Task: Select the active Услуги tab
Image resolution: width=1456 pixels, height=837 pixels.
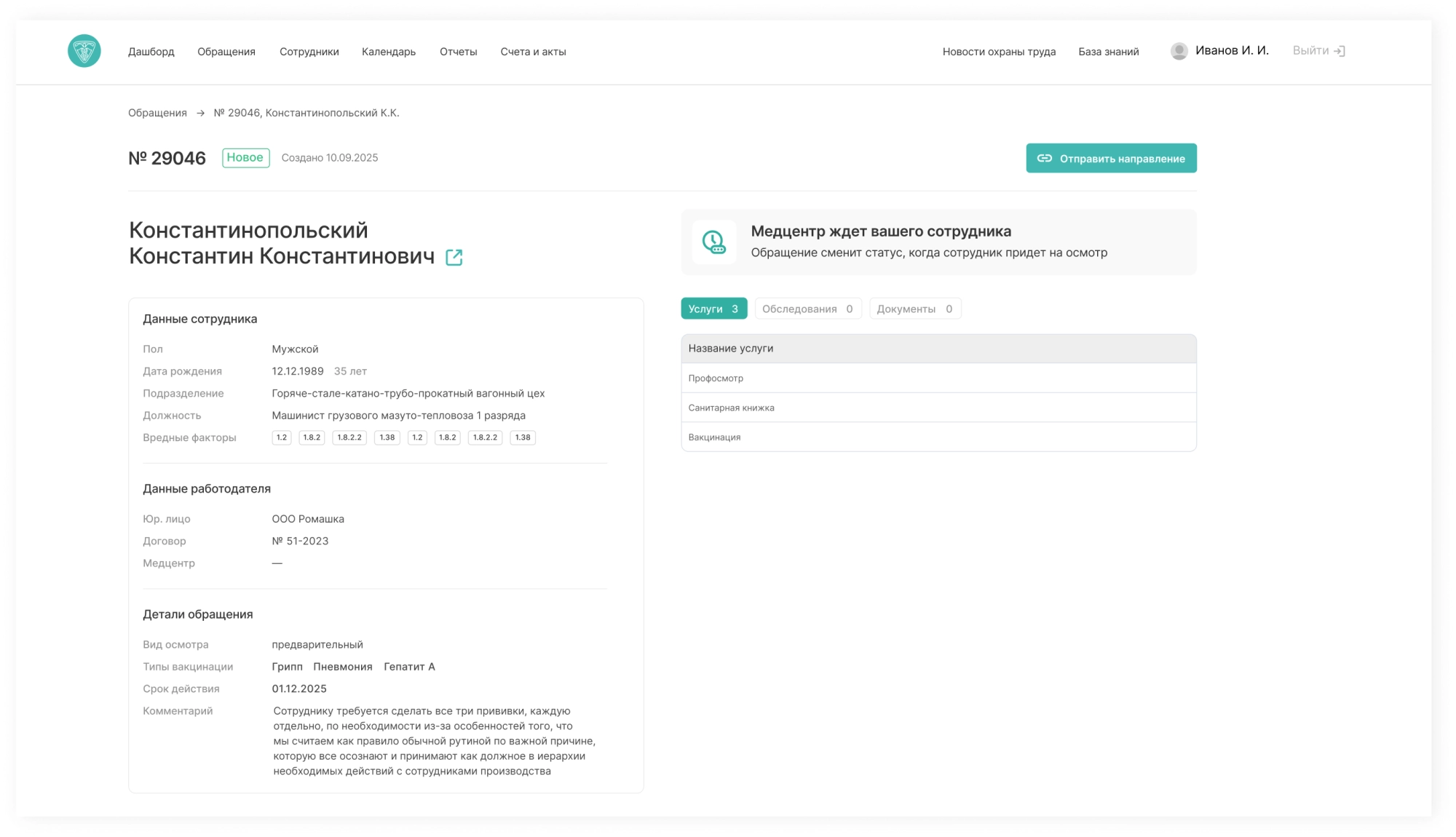Action: pyautogui.click(x=714, y=308)
